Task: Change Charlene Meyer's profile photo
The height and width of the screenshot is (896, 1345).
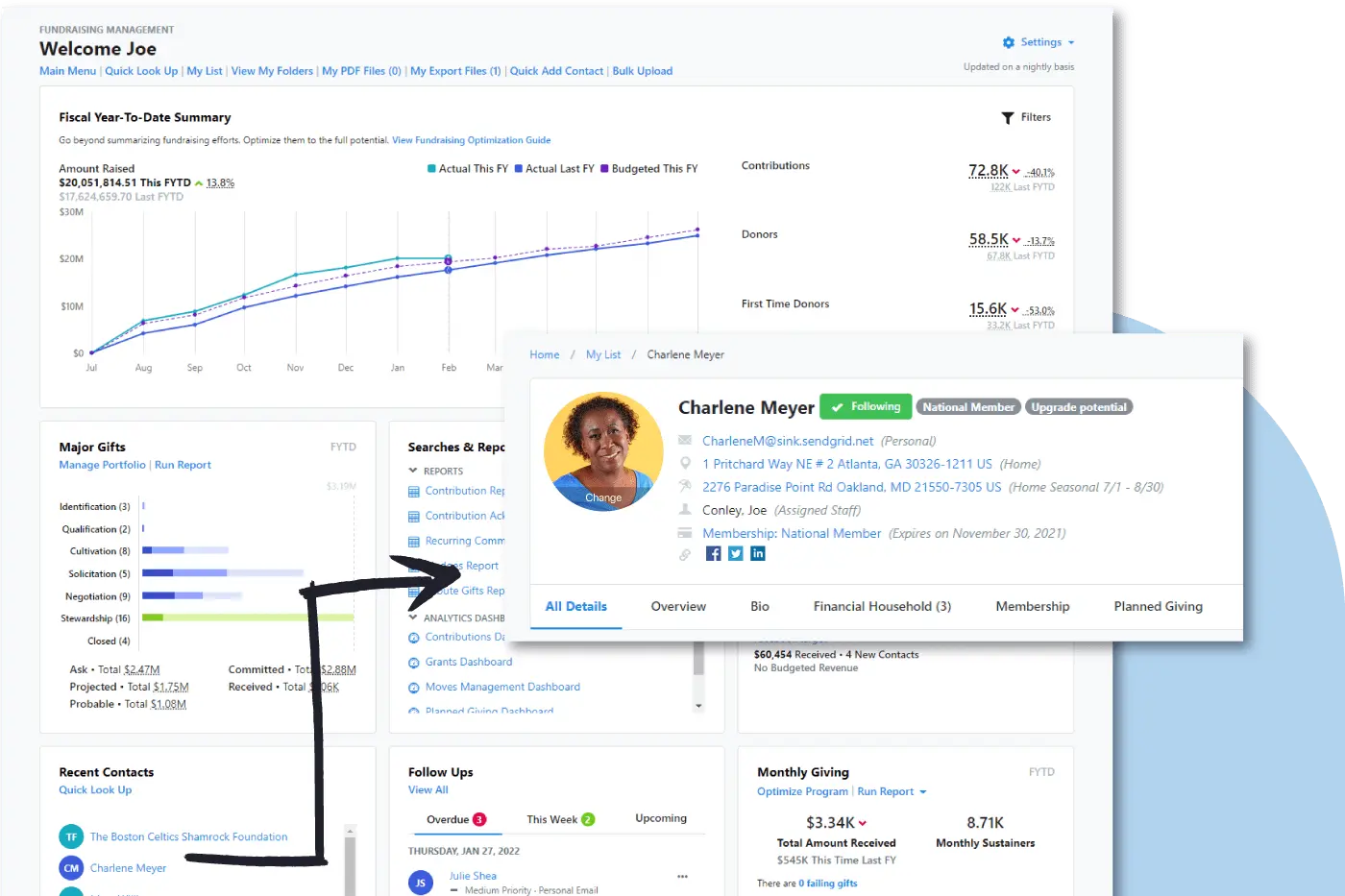Action: (602, 497)
